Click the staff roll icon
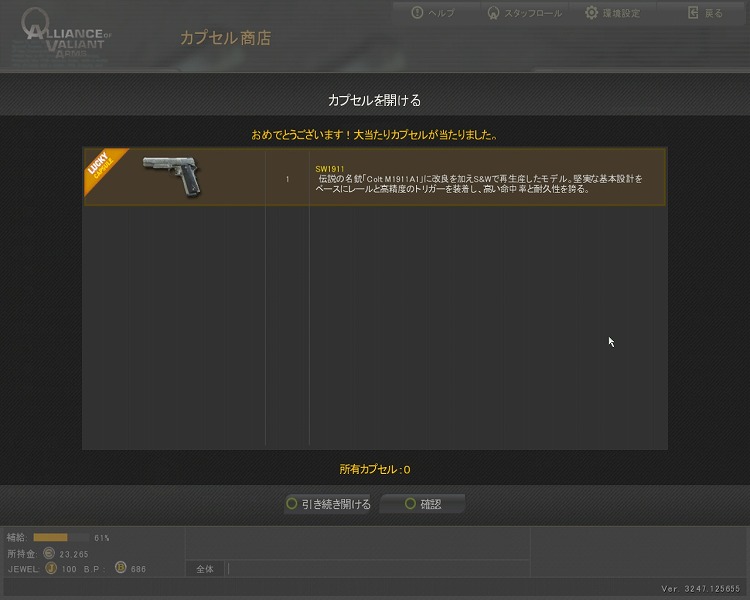The height and width of the screenshot is (600, 750). click(x=493, y=13)
